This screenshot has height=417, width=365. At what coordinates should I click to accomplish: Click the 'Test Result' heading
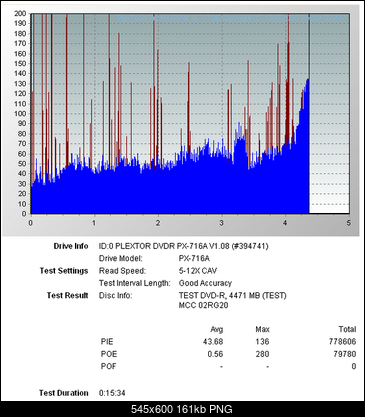[68, 295]
